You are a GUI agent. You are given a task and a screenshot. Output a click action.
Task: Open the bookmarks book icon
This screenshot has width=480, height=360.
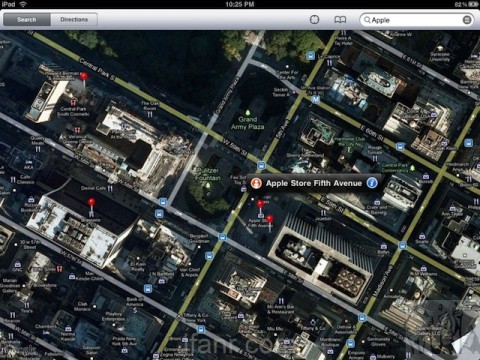340,20
